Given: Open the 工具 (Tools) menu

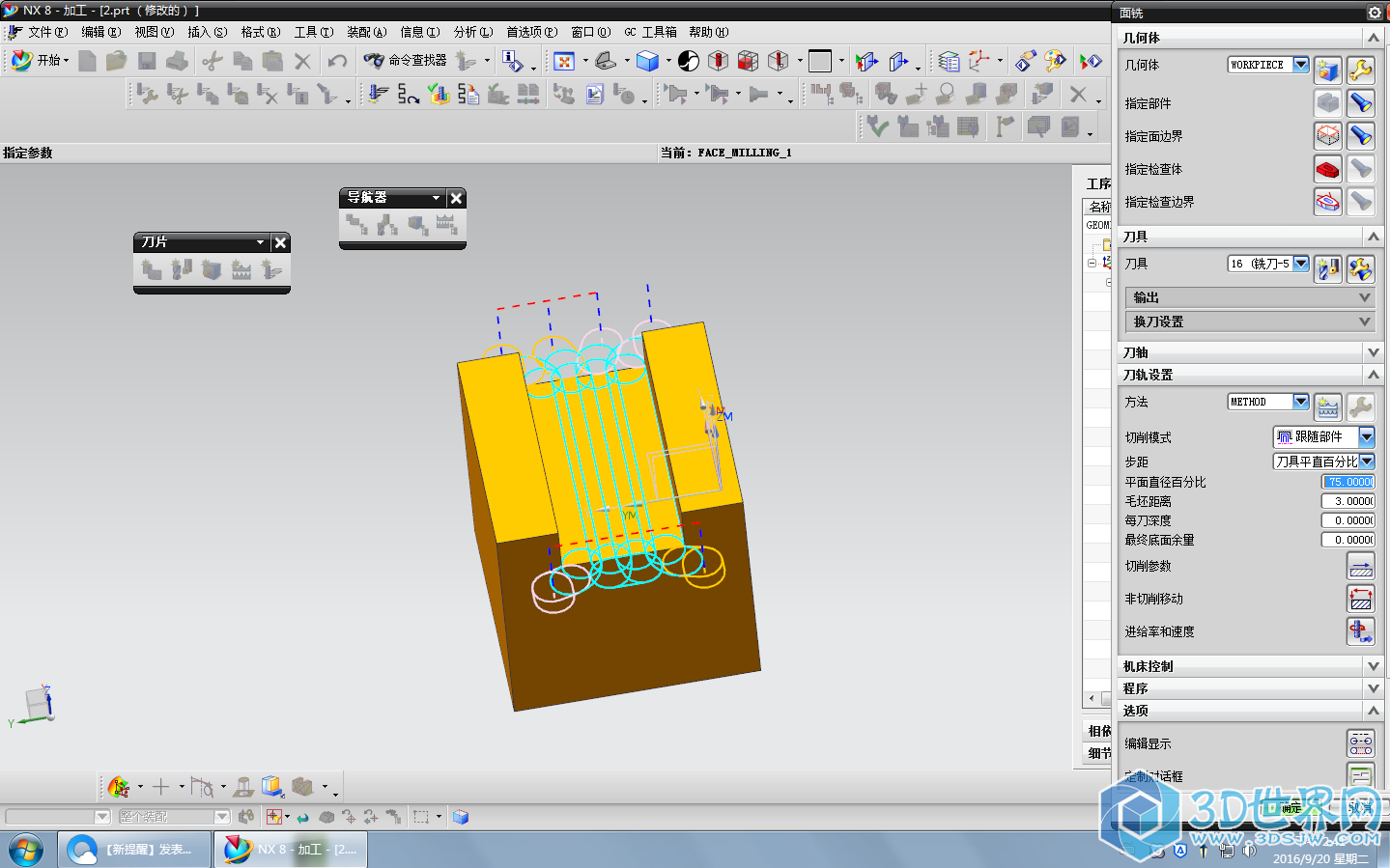Looking at the screenshot, I should (314, 32).
